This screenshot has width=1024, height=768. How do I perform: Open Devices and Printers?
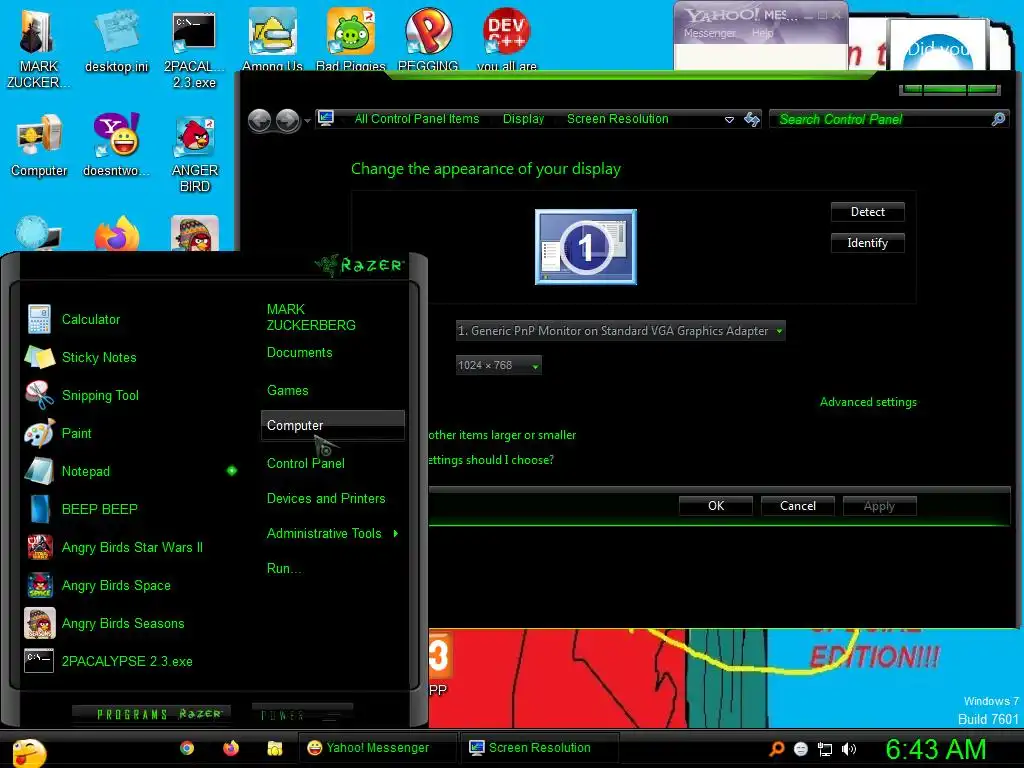(326, 498)
